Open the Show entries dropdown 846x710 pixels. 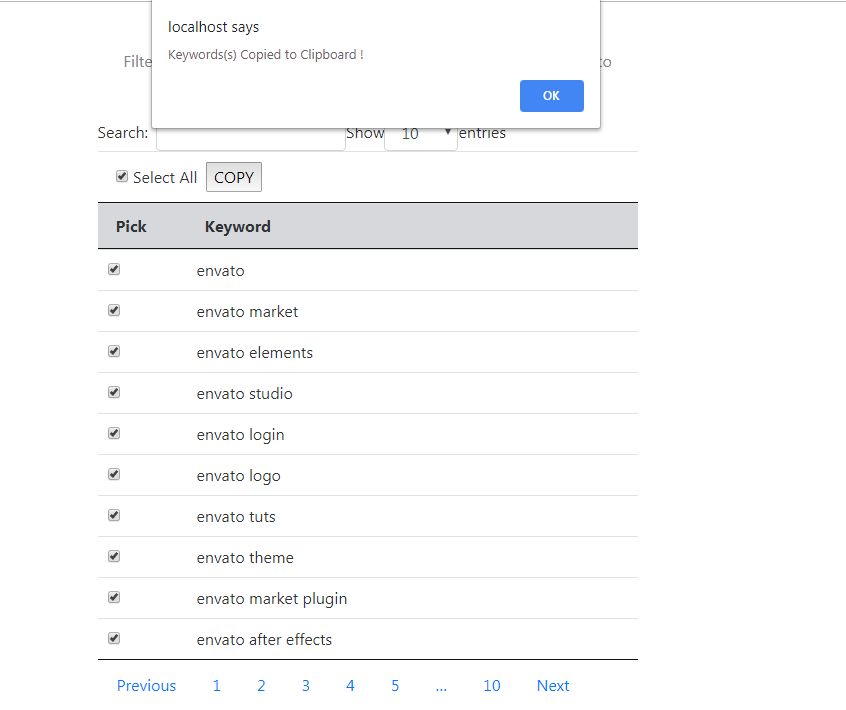pyautogui.click(x=421, y=134)
